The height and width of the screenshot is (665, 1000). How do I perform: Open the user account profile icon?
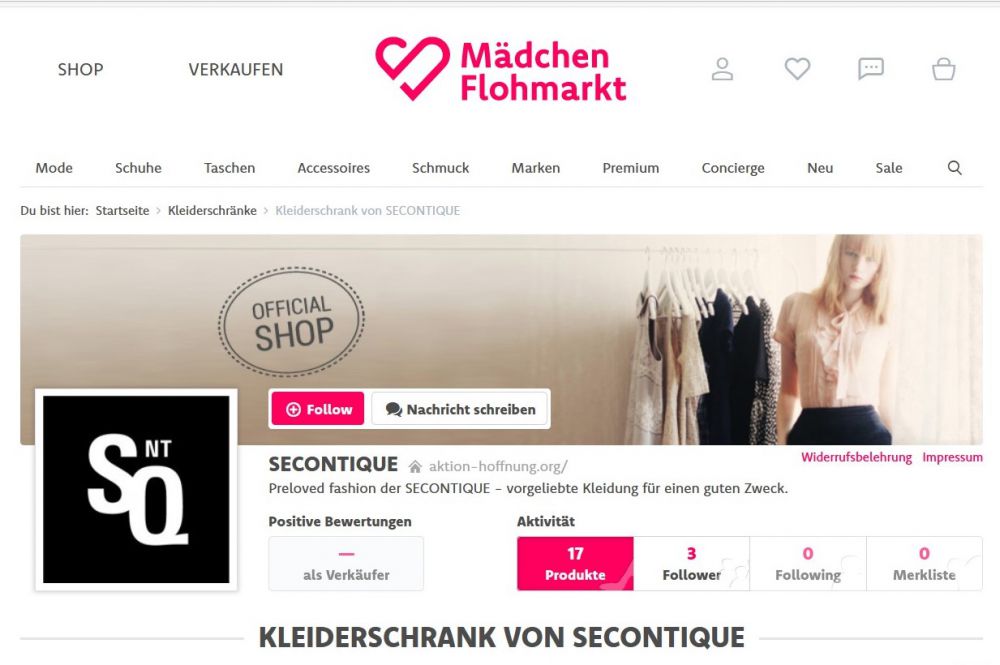pos(722,69)
